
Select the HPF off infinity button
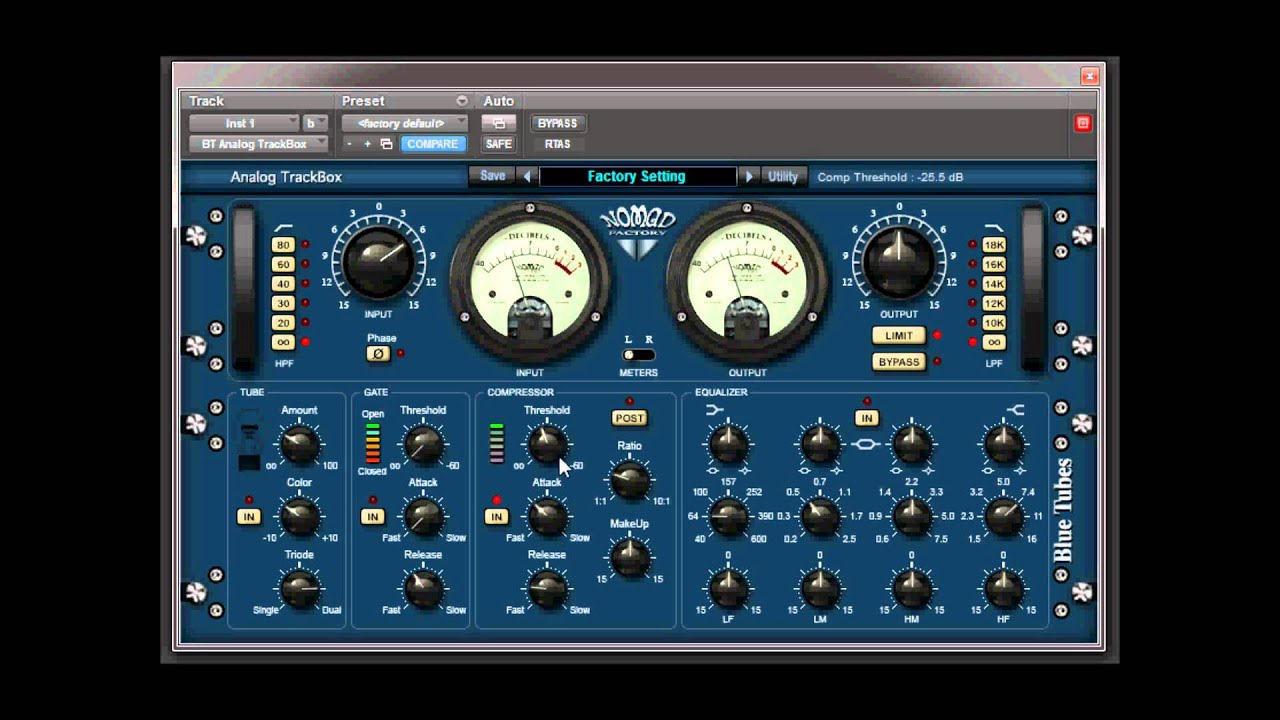284,342
